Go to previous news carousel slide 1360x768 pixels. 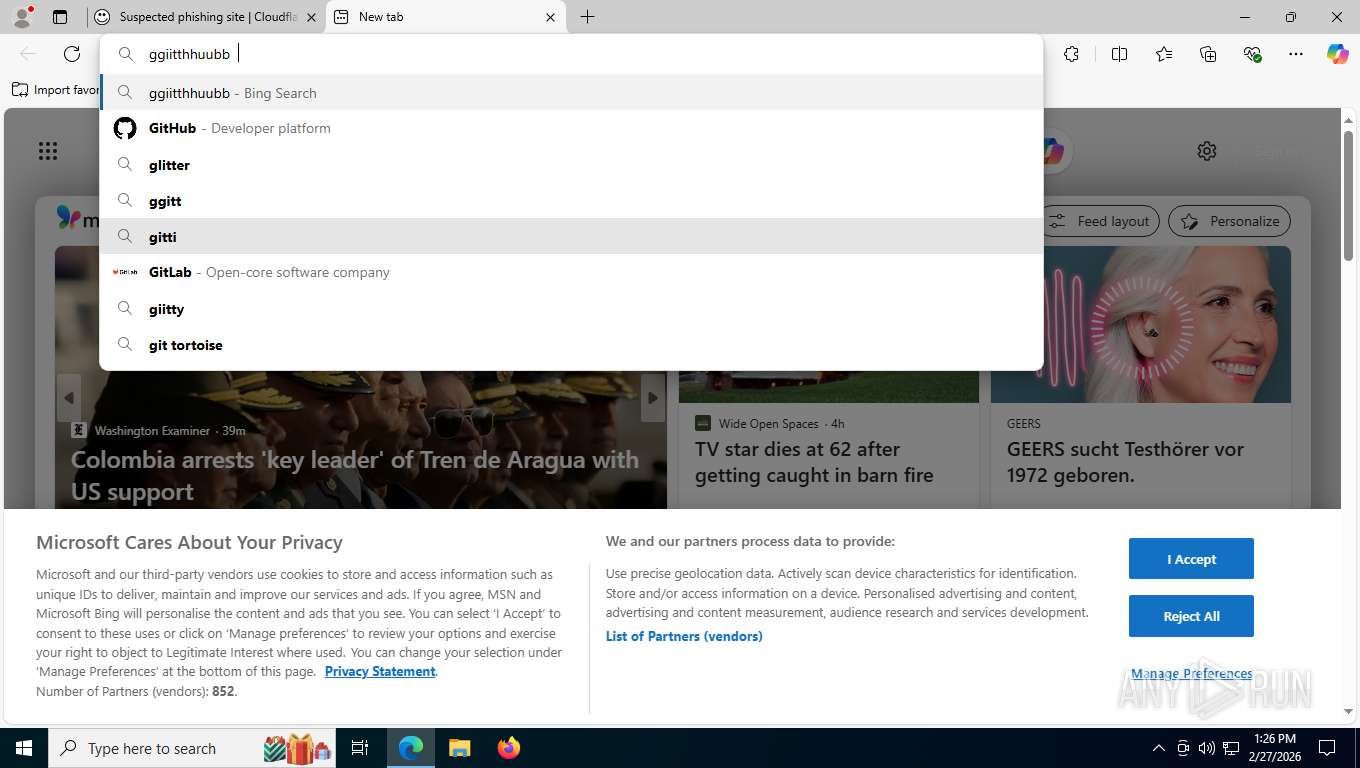pyautogui.click(x=68, y=398)
